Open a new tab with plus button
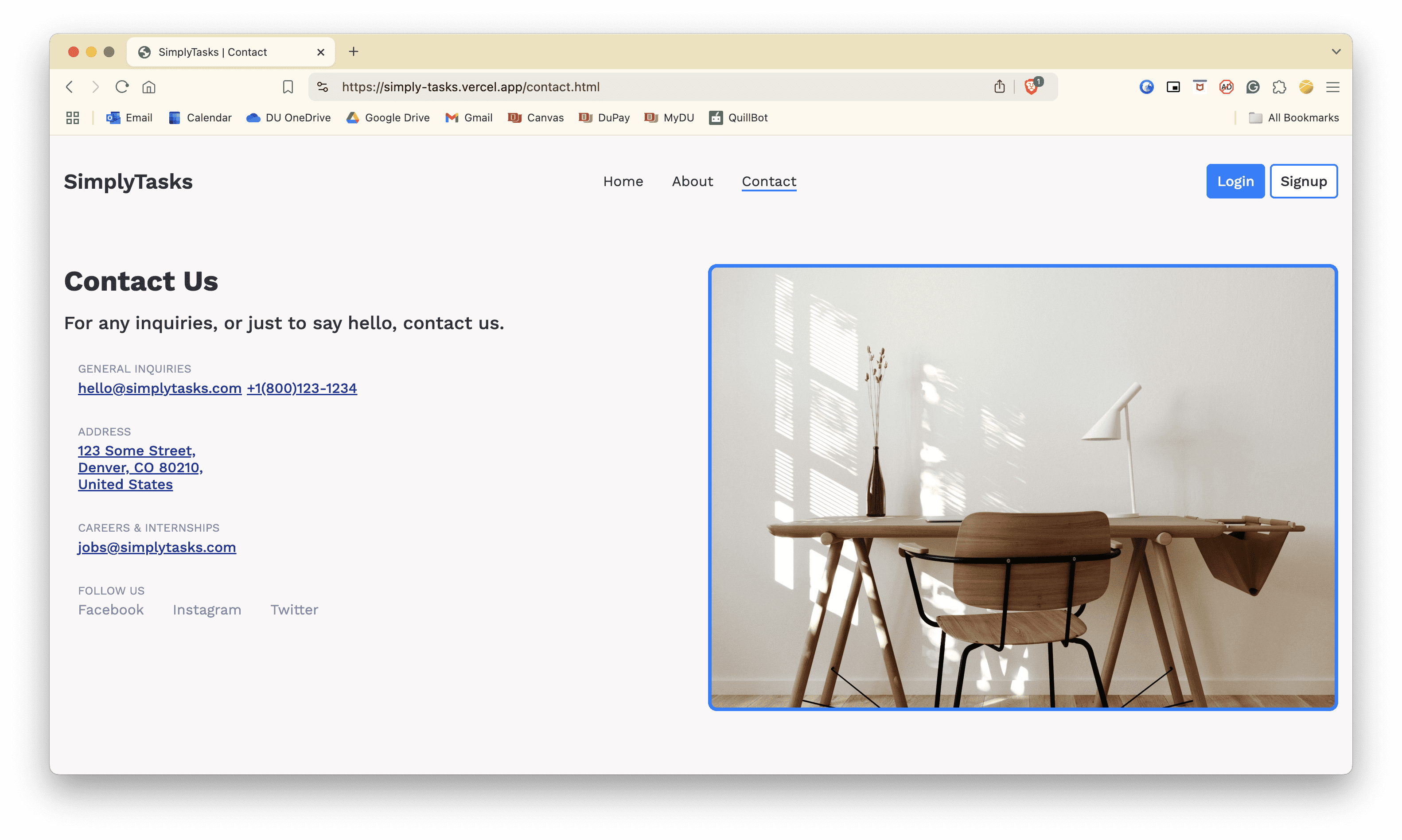 click(x=353, y=51)
